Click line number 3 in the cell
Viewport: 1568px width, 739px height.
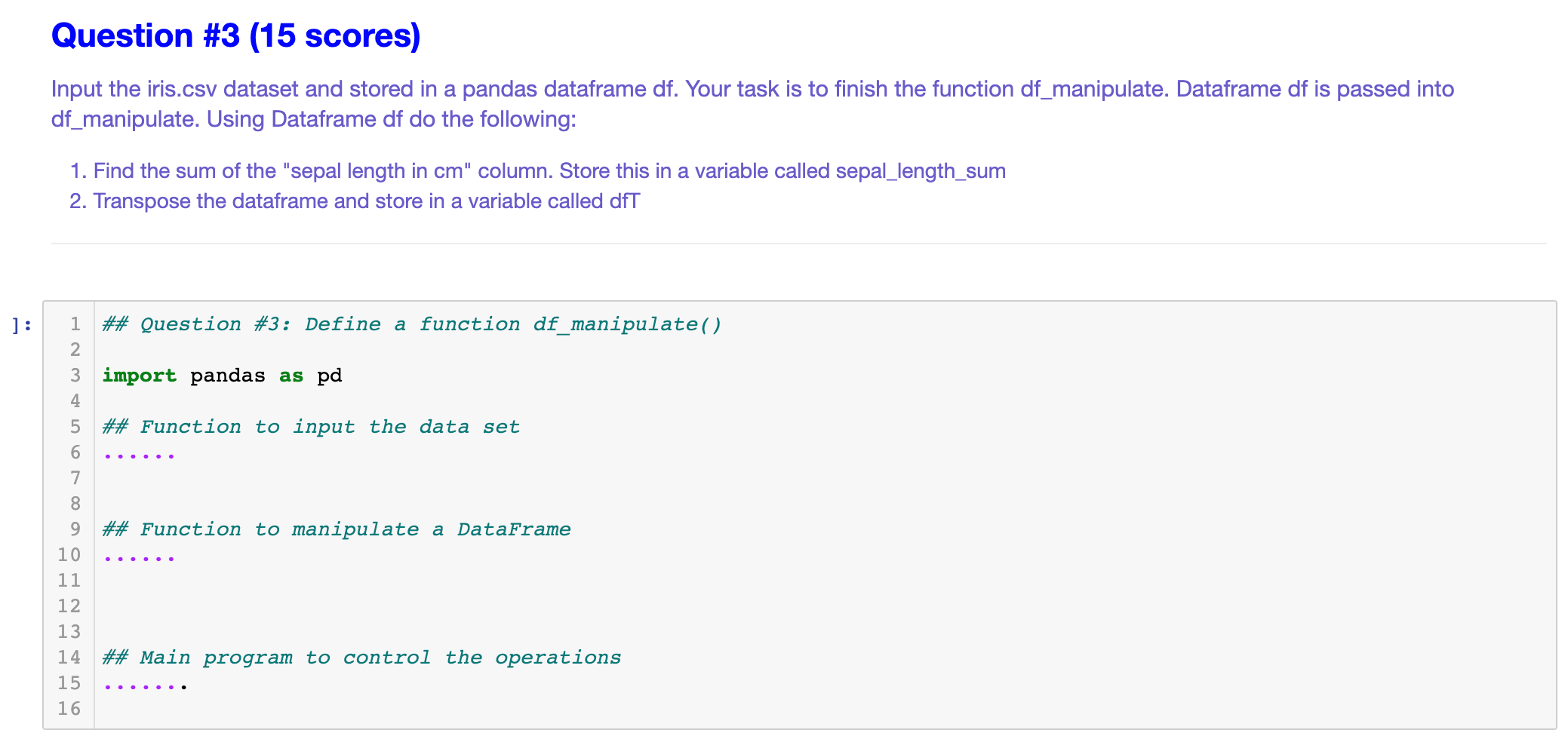point(75,376)
